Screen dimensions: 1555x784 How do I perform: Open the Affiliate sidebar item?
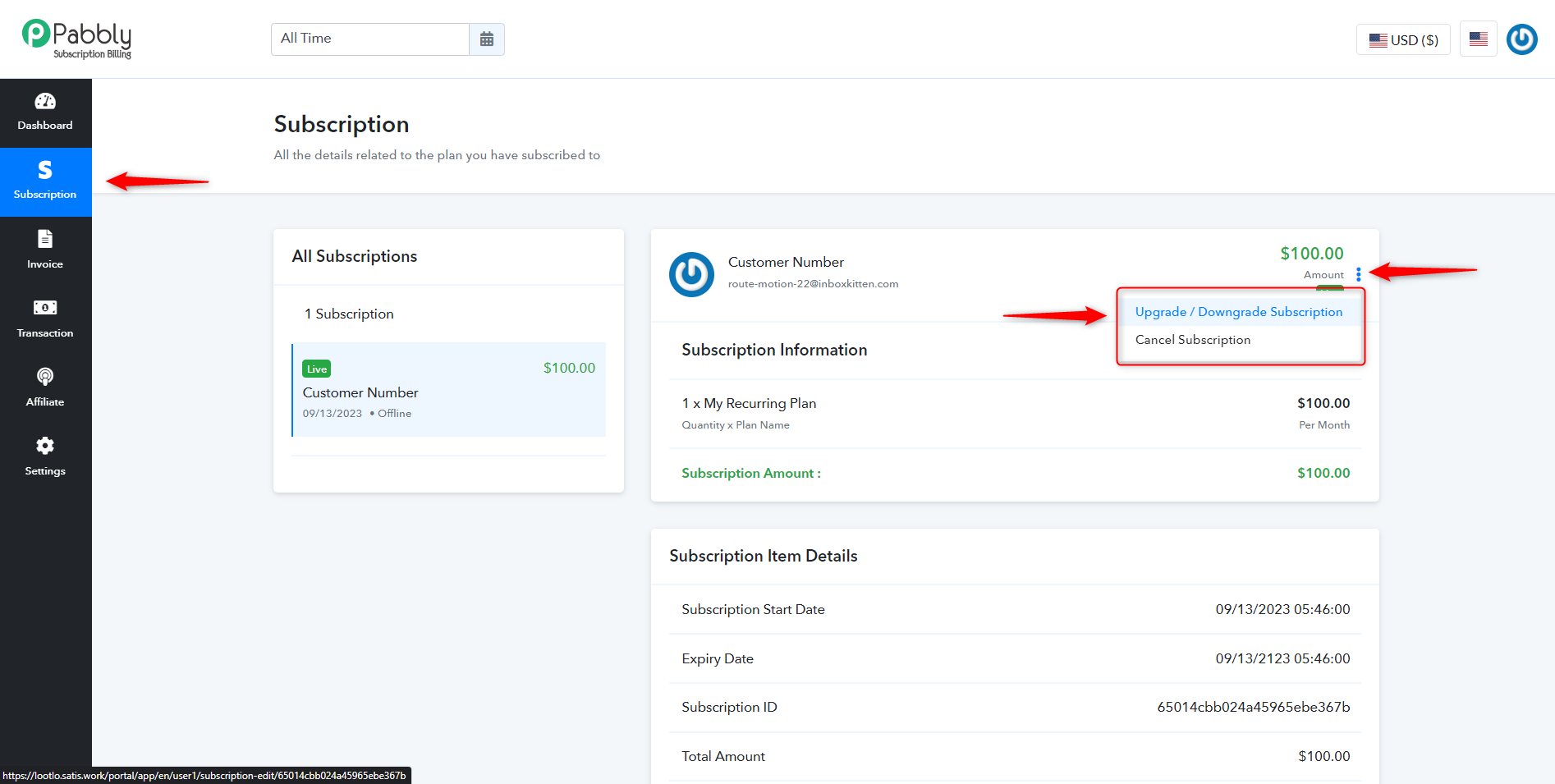[45, 388]
